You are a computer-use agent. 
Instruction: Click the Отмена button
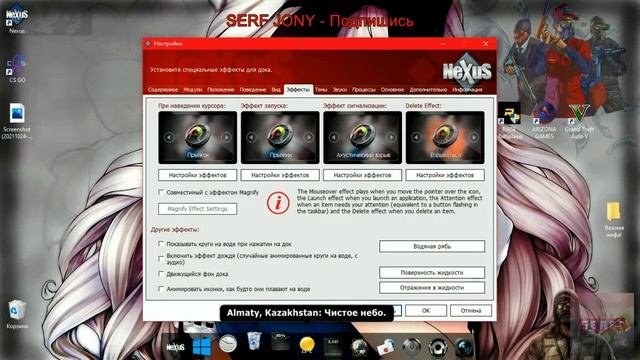tap(471, 310)
